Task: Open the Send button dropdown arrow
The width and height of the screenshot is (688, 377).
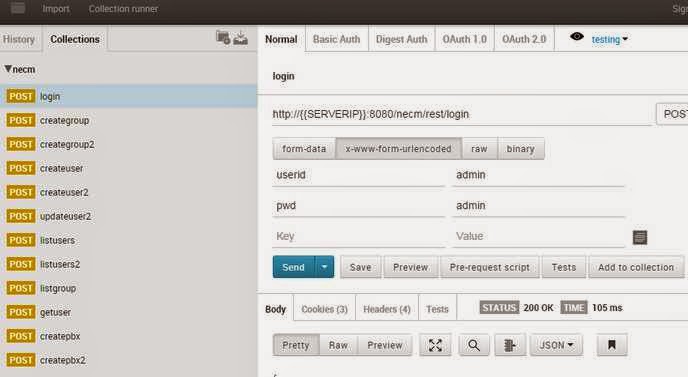Action: [324, 267]
